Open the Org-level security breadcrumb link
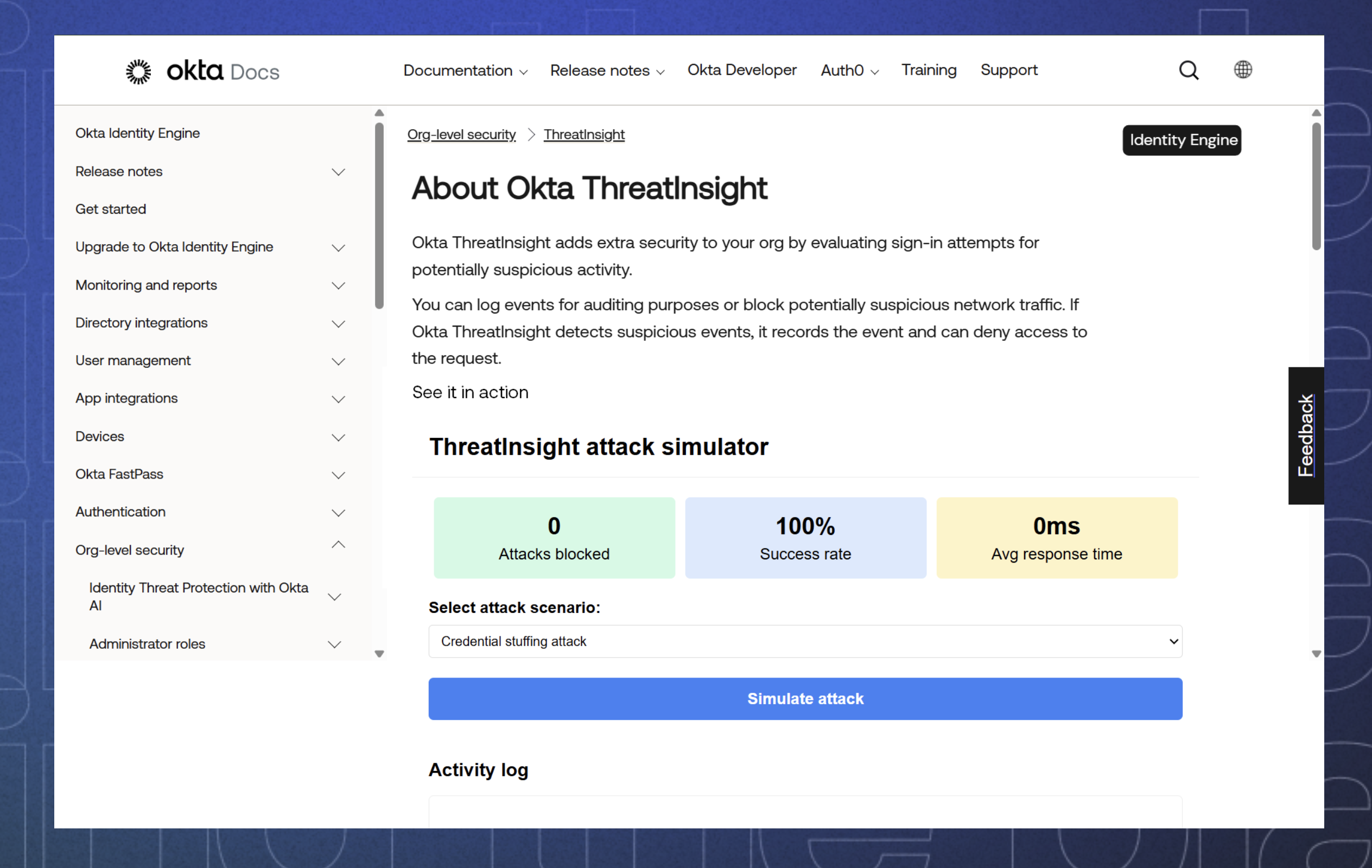Image resolution: width=1372 pixels, height=868 pixels. click(x=461, y=135)
